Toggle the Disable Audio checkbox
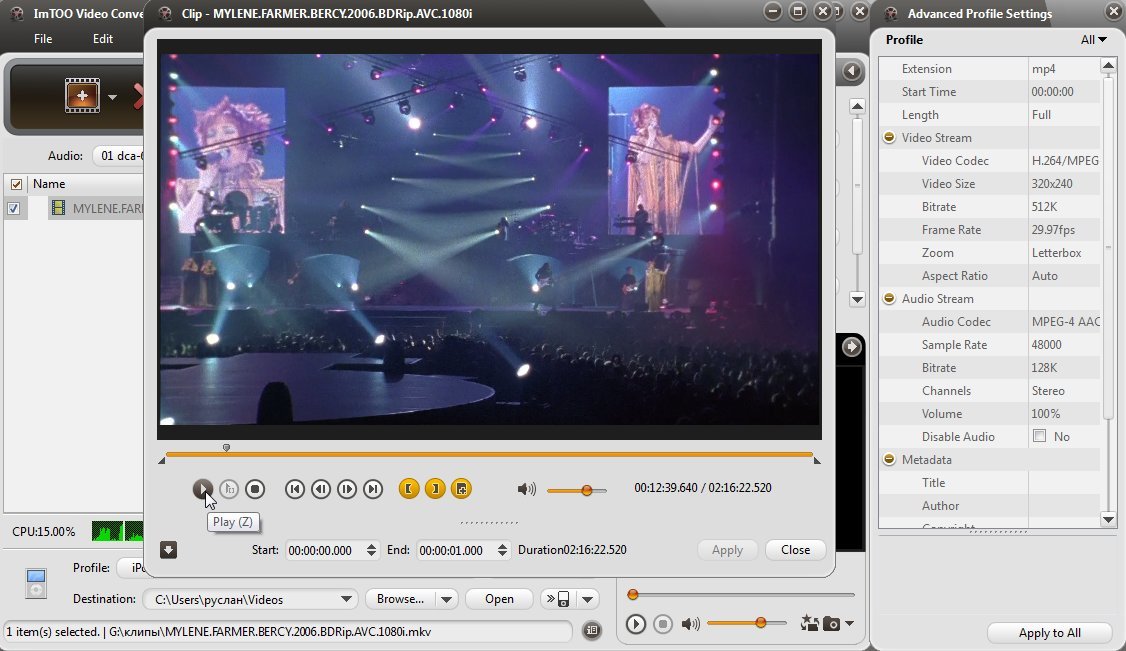Image resolution: width=1126 pixels, height=651 pixels. coord(1039,436)
